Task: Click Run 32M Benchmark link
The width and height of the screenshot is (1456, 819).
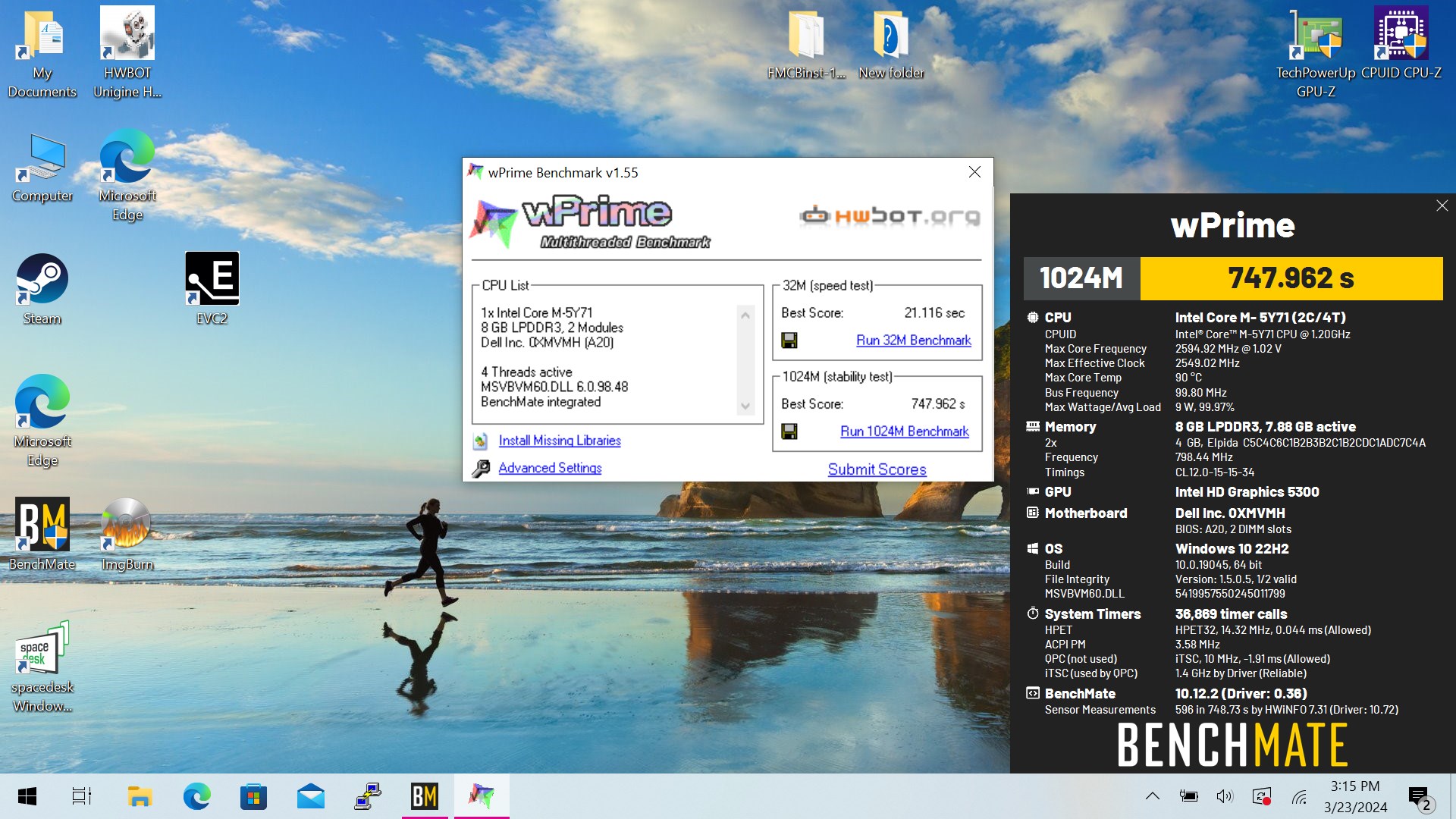Action: coord(914,340)
